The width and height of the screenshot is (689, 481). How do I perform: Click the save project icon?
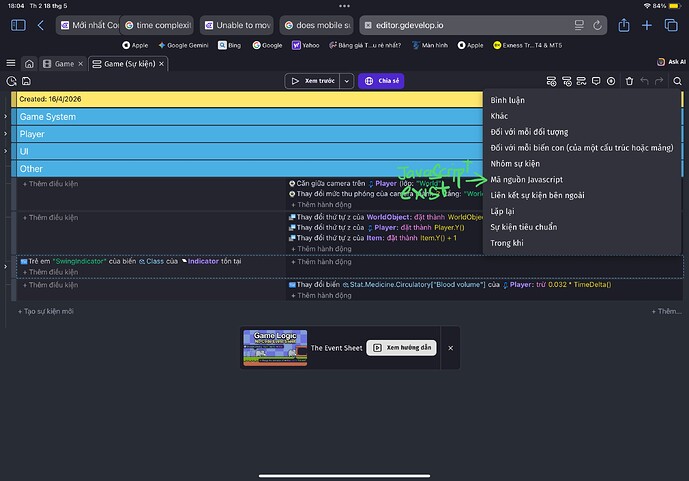(x=26, y=81)
